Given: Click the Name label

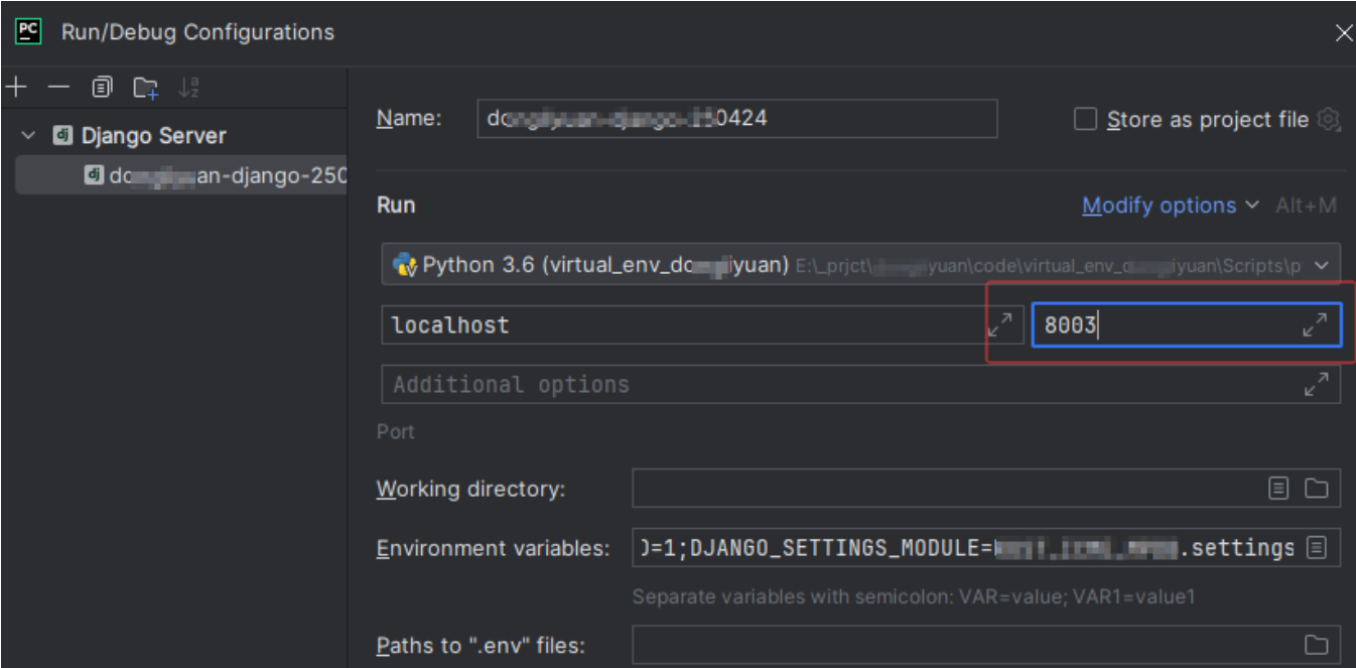Looking at the screenshot, I should pyautogui.click(x=409, y=118).
